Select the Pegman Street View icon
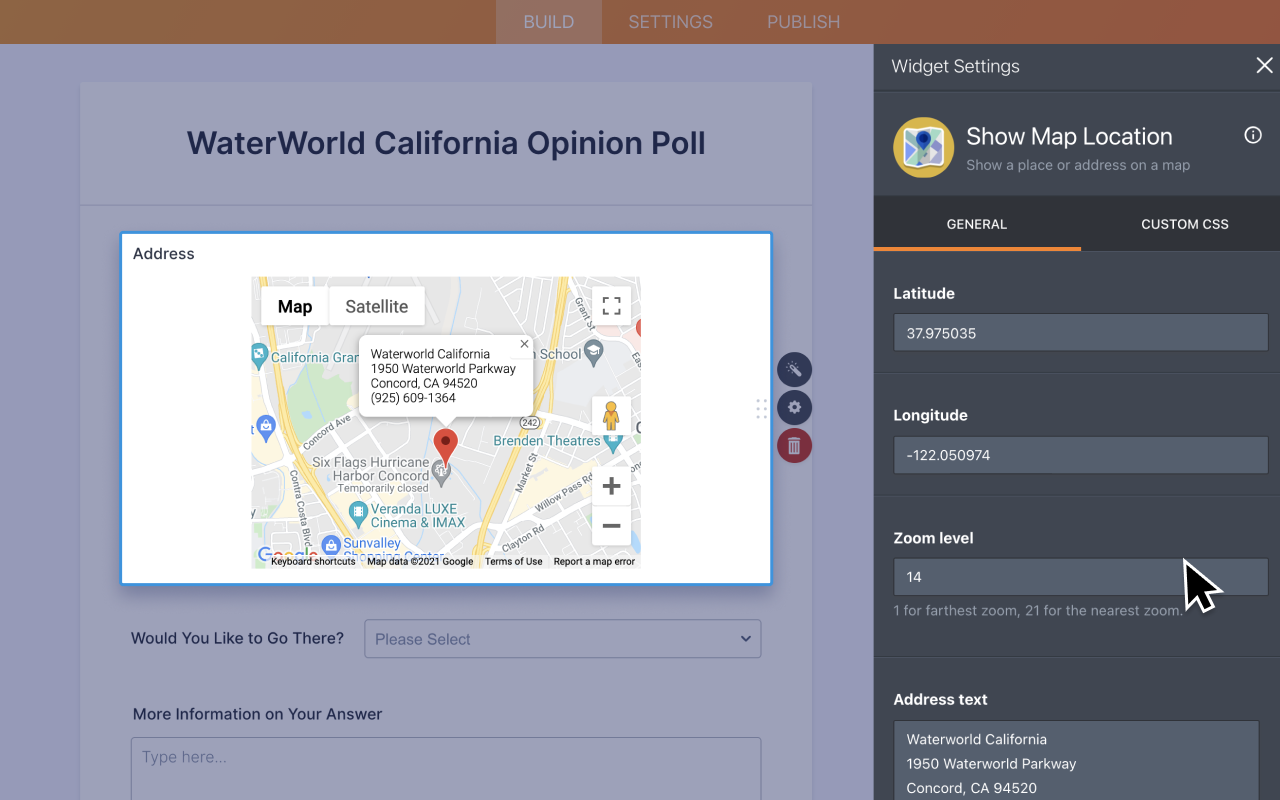The height and width of the screenshot is (800, 1280). [x=611, y=415]
